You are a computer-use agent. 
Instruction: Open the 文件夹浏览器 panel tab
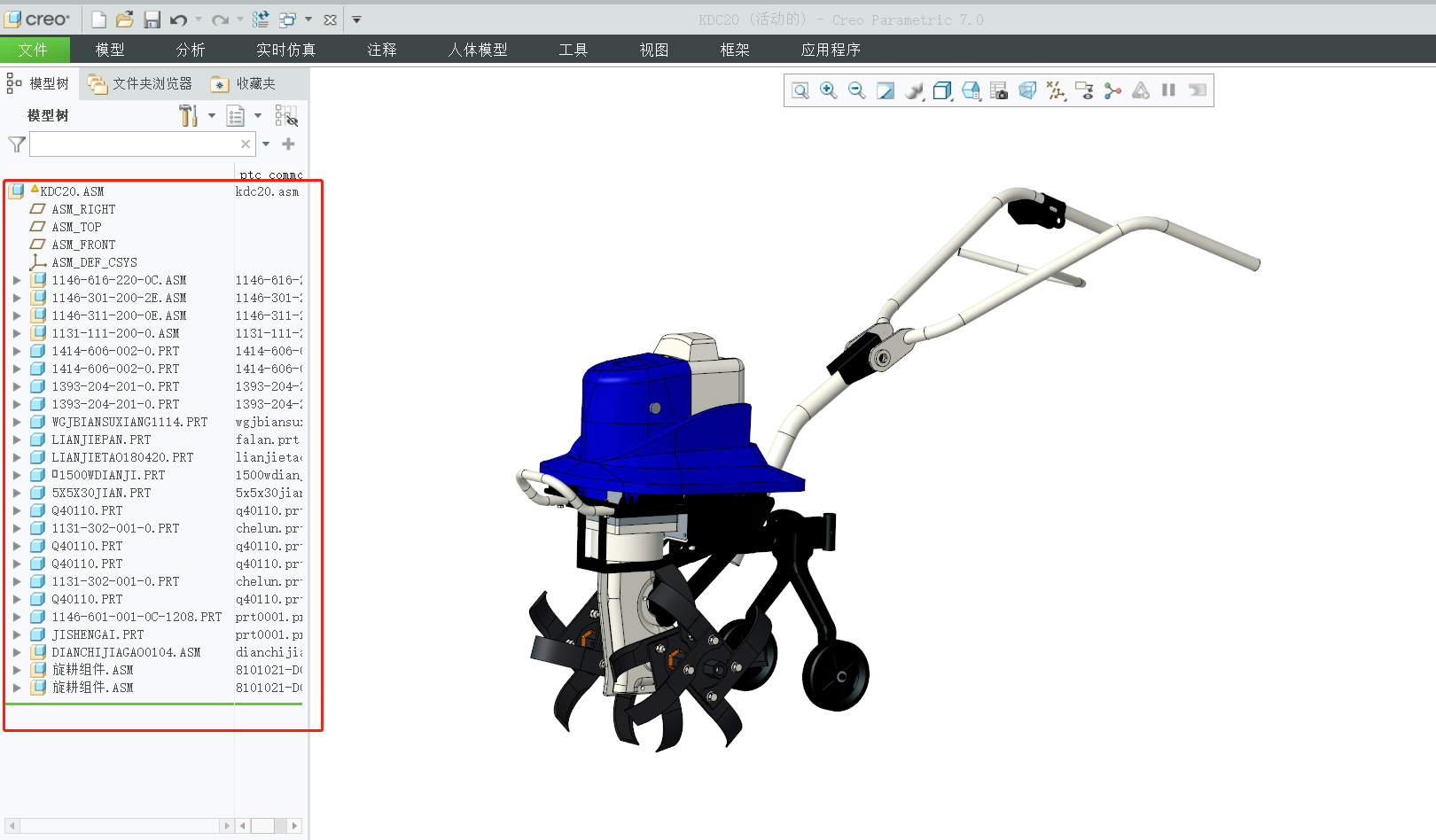point(140,83)
